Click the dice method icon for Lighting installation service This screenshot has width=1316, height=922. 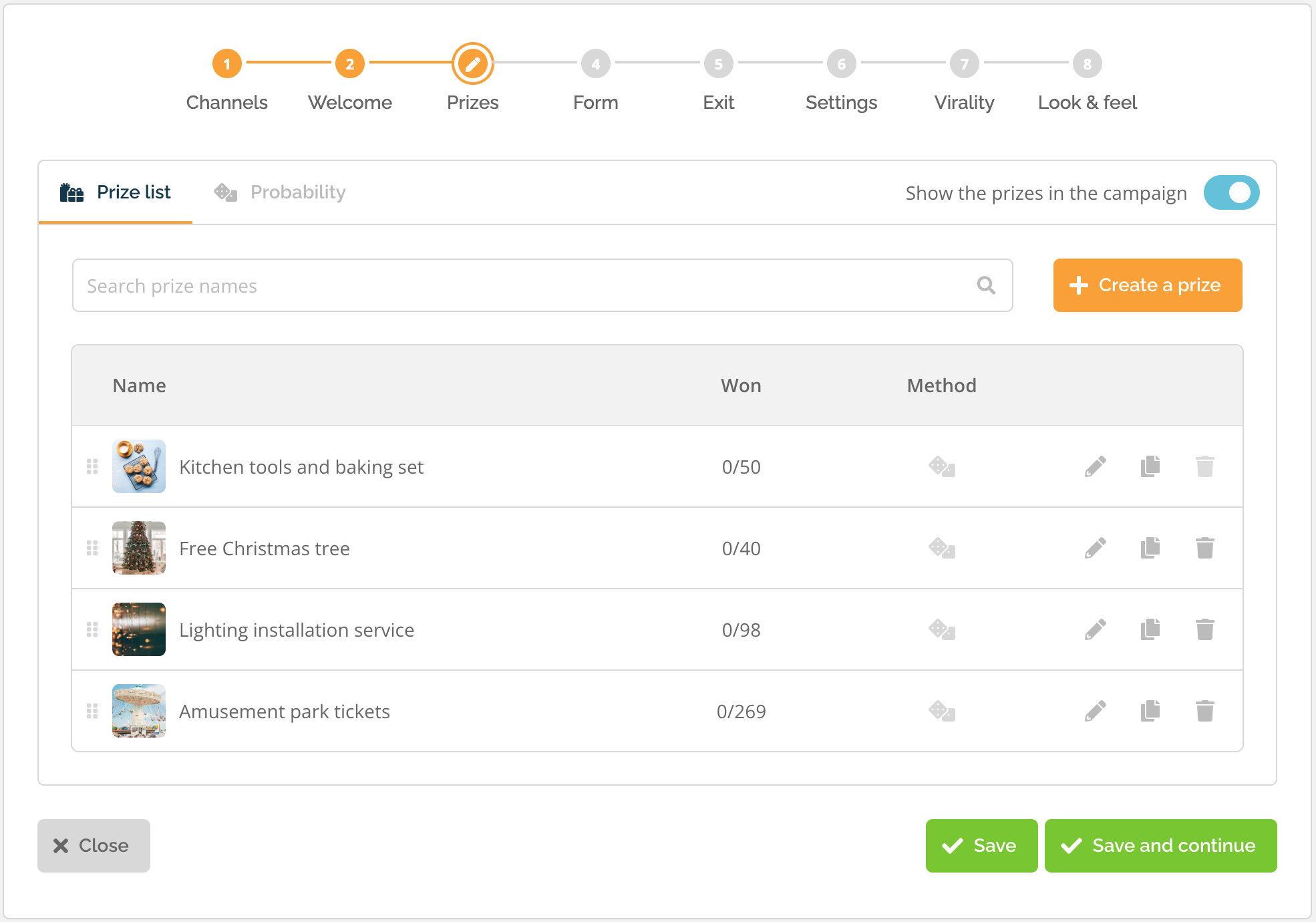coord(942,629)
